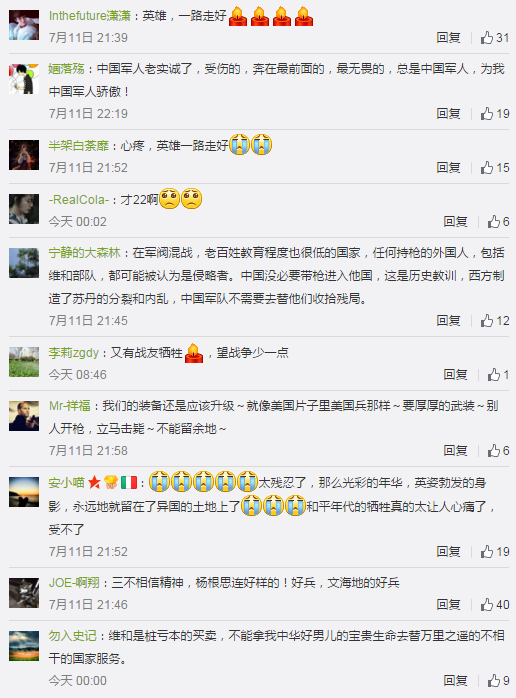This screenshot has height=698, width=516.
Task: Click the username 安小喵
Action: pos(66,482)
